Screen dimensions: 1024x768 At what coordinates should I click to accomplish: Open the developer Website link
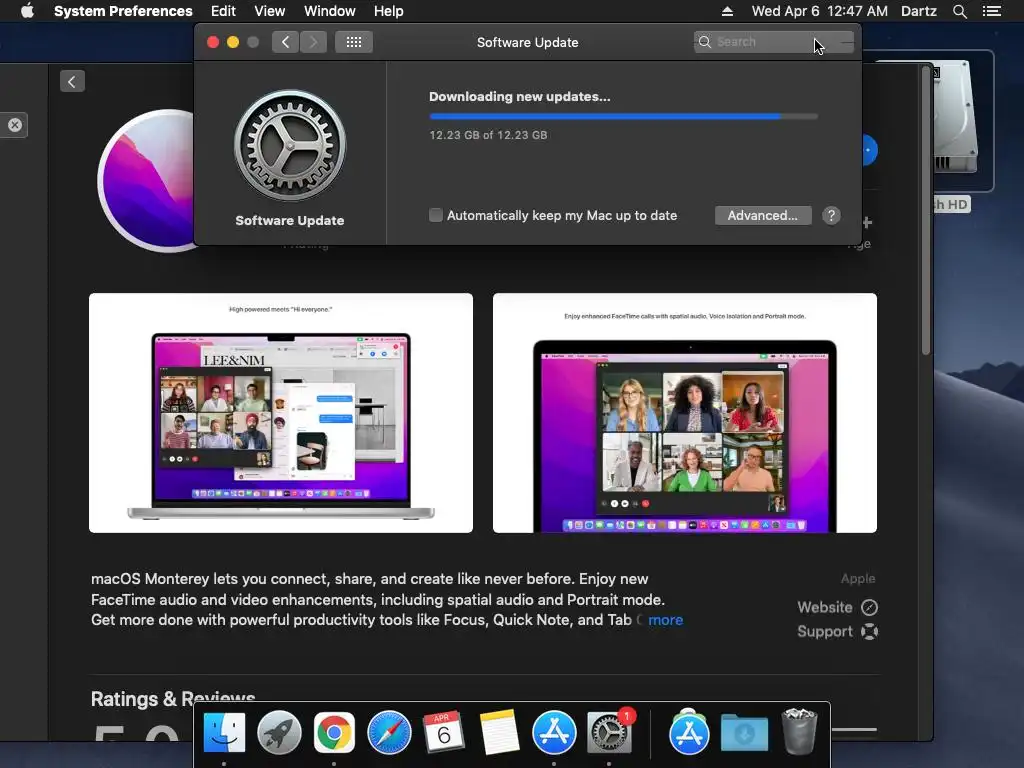click(837, 607)
